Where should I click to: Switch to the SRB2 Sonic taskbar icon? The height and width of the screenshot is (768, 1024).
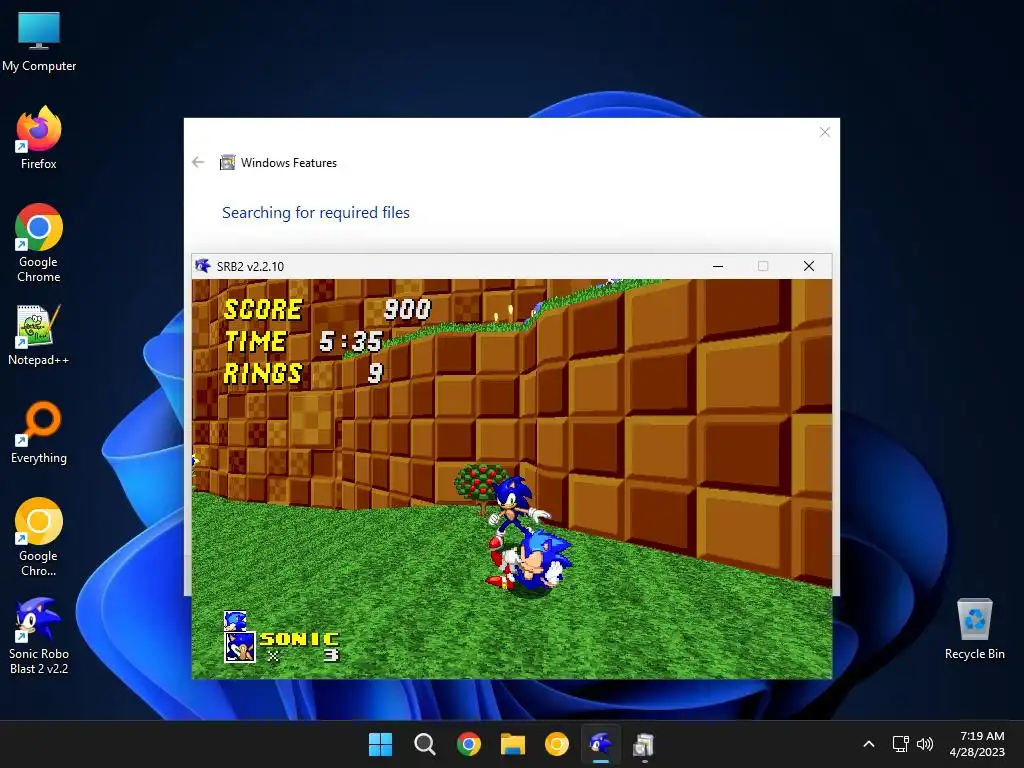pyautogui.click(x=601, y=744)
